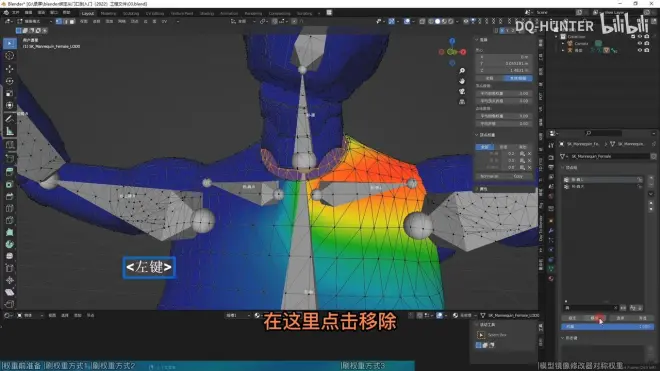Activate the Move tool
The height and width of the screenshot is (371, 660).
click(10, 69)
